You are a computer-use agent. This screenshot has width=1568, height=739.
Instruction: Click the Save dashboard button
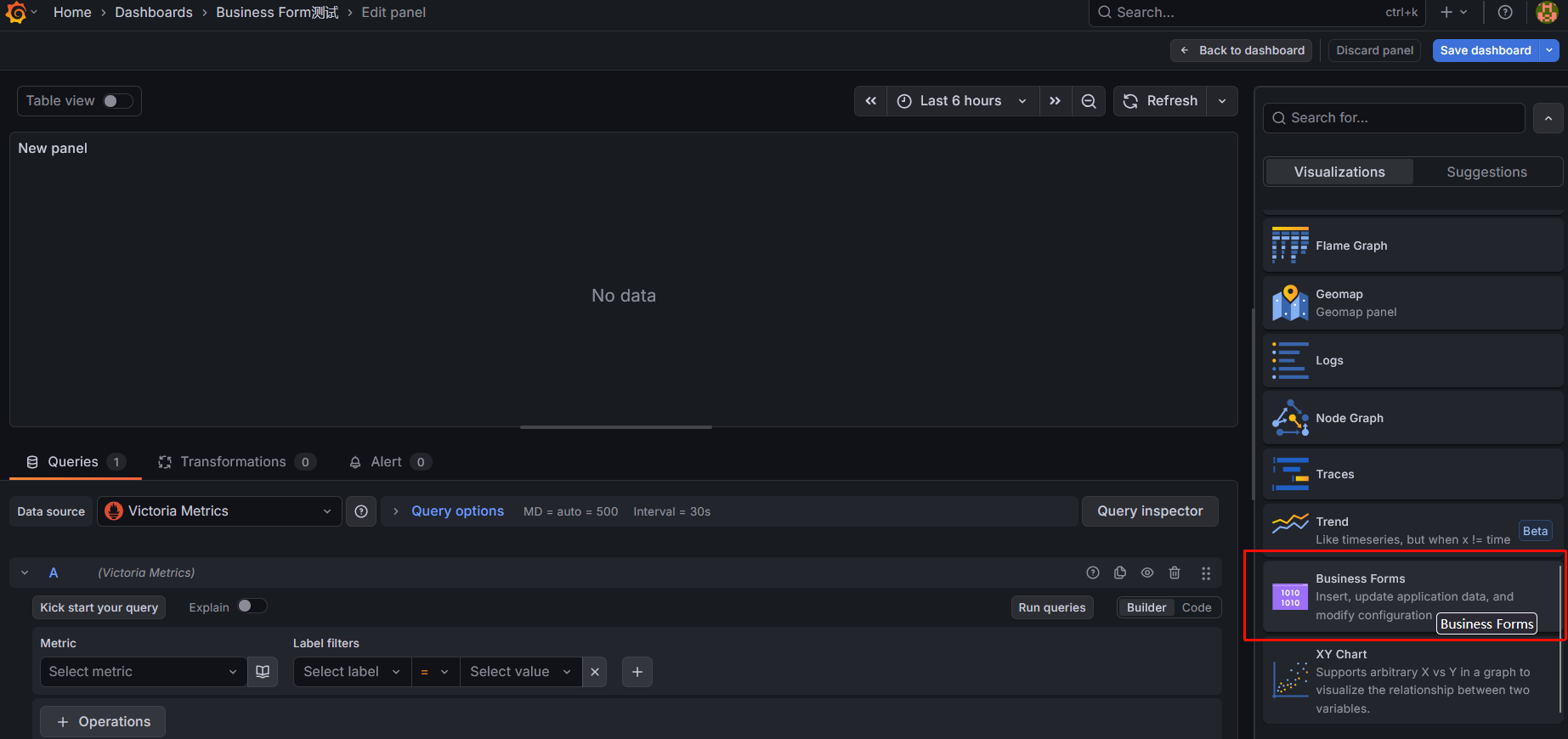coord(1485,51)
